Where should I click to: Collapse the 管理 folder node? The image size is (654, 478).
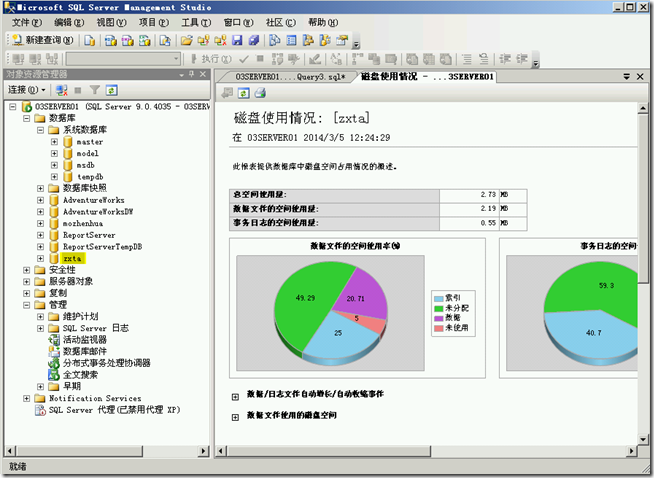tap(27, 305)
